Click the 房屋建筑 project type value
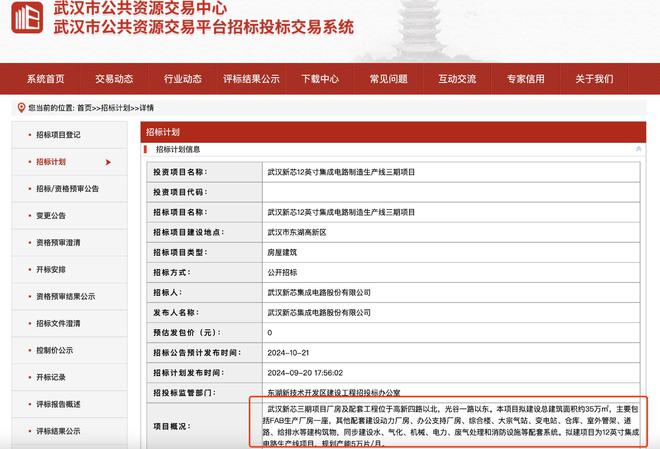Viewport: 660px width, 449px height. 282,252
